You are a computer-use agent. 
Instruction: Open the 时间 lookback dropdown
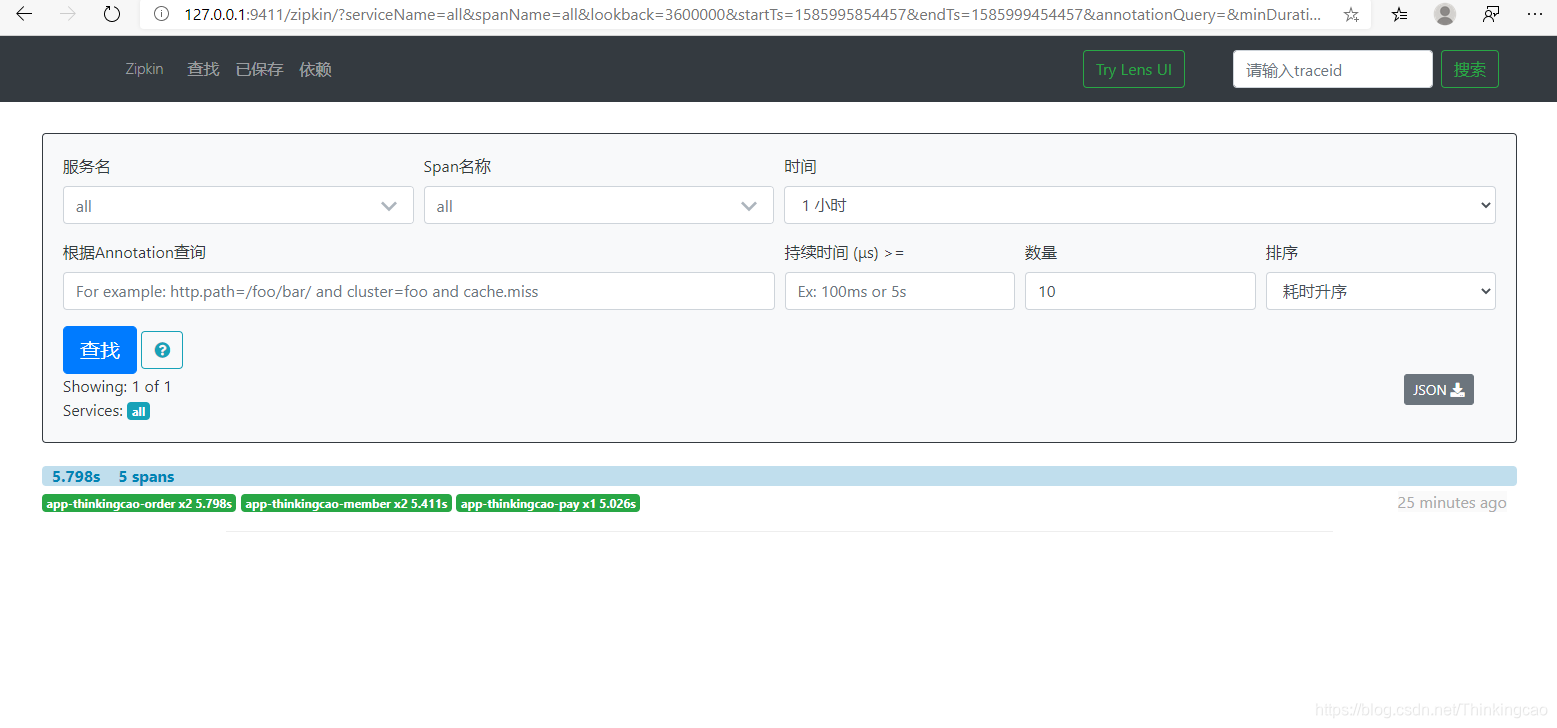point(1140,205)
